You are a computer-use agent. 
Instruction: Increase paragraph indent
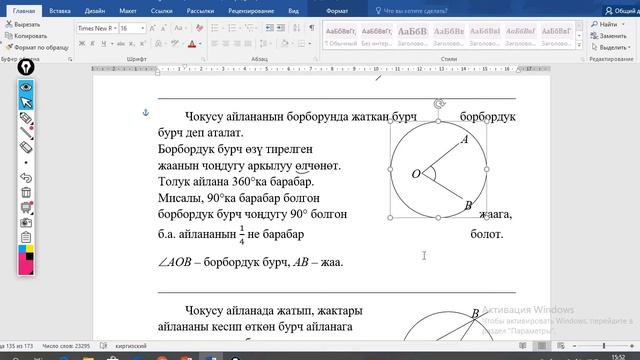pyautogui.click(x=281, y=28)
